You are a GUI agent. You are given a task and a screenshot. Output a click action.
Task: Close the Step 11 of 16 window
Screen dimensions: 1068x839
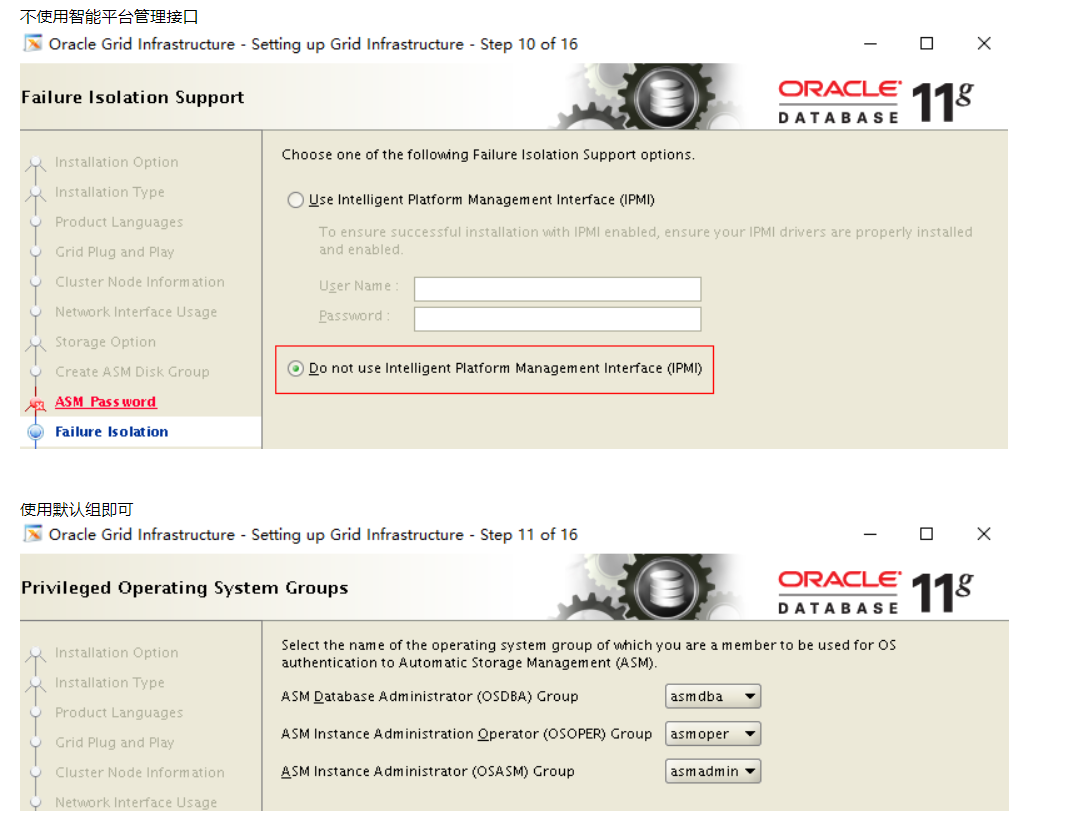tap(984, 534)
